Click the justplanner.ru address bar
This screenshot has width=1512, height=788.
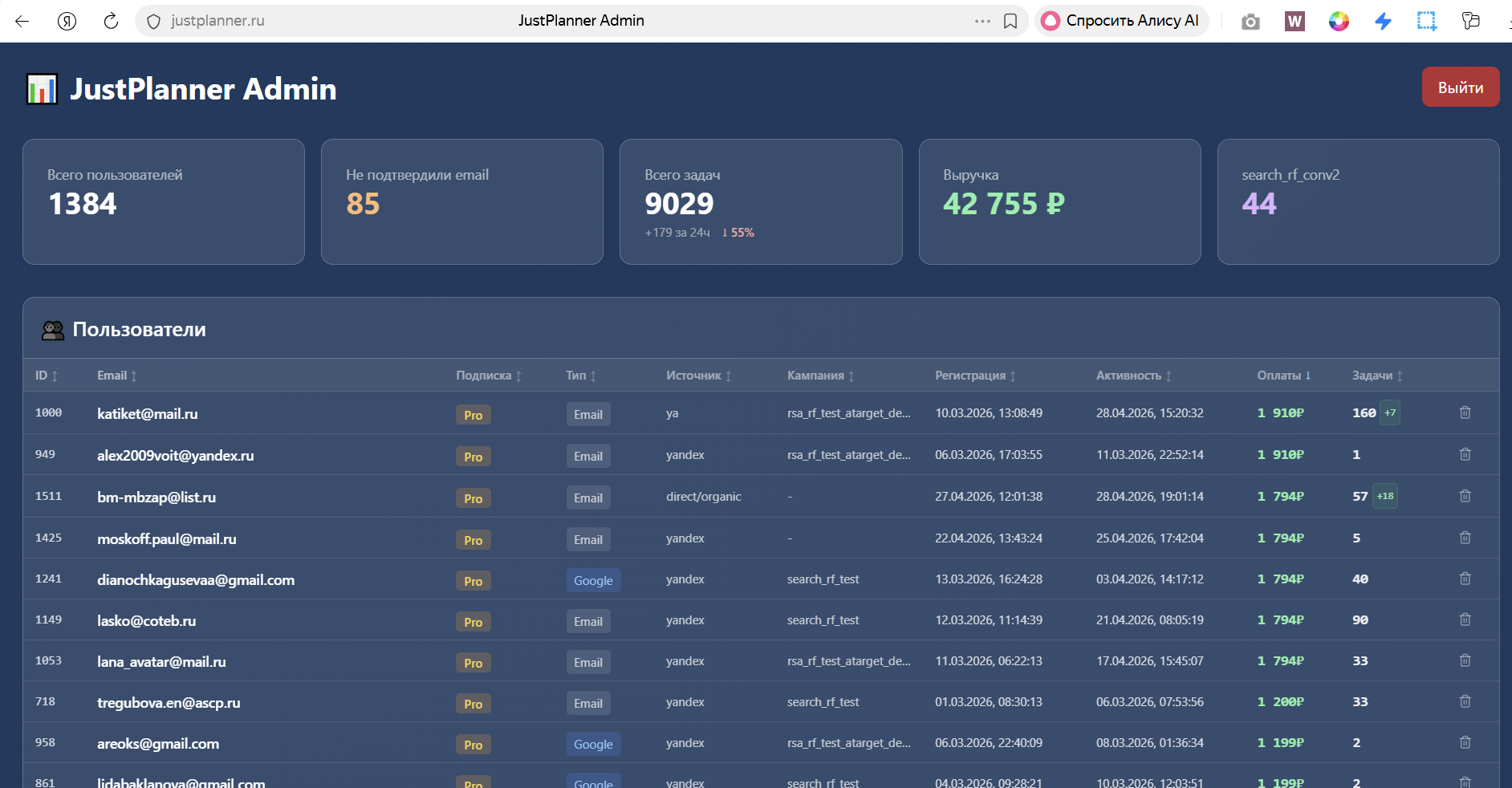coord(217,21)
